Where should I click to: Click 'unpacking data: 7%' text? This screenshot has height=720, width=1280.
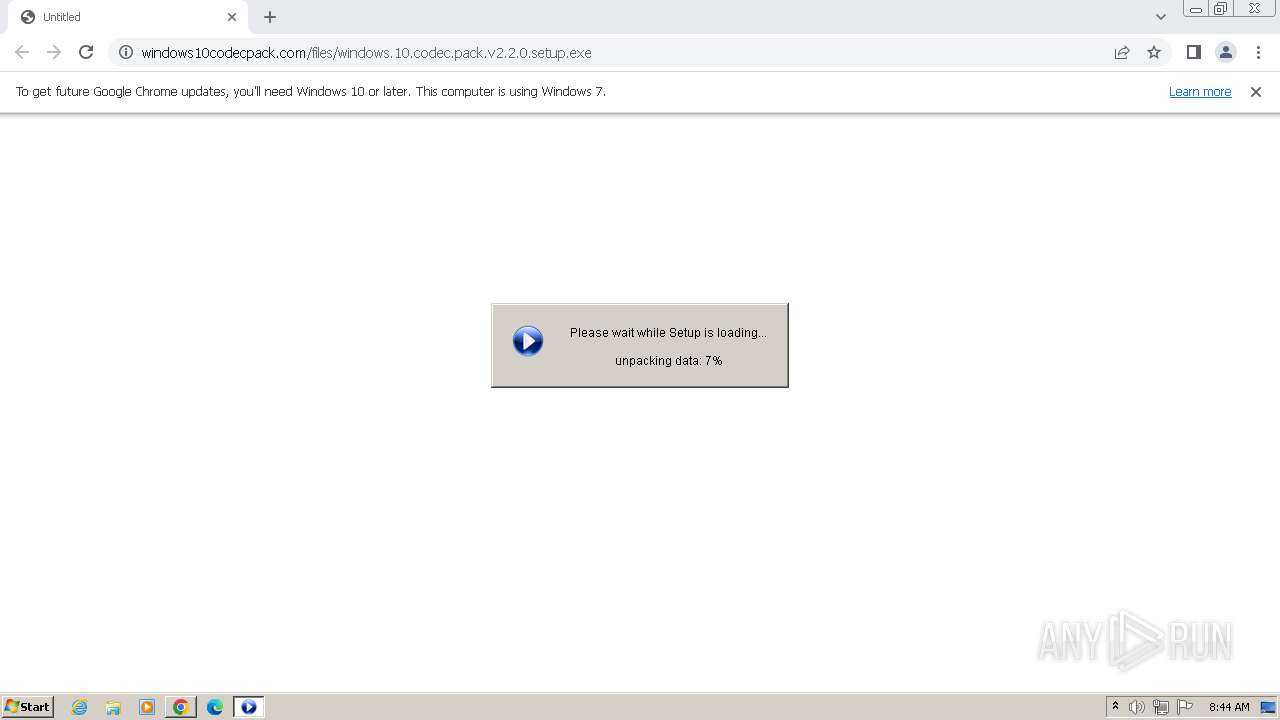pyautogui.click(x=668, y=361)
